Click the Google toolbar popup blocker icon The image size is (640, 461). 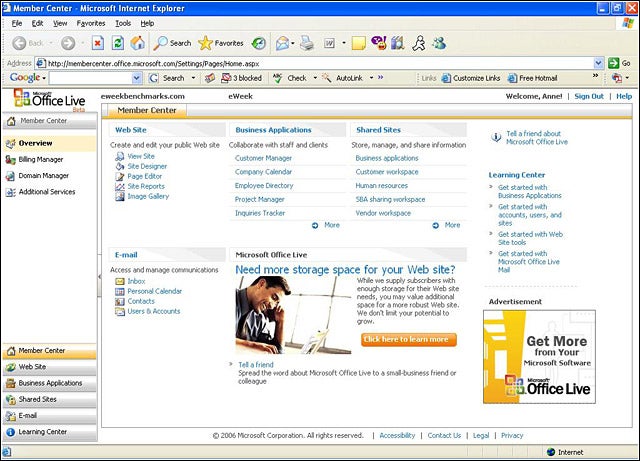click(x=226, y=78)
